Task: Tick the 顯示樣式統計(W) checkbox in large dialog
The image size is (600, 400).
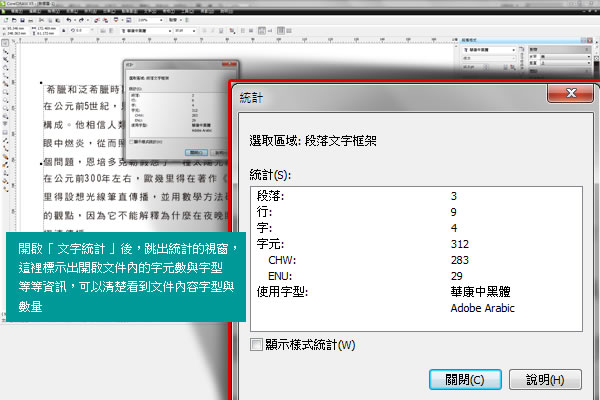Action: 256,344
